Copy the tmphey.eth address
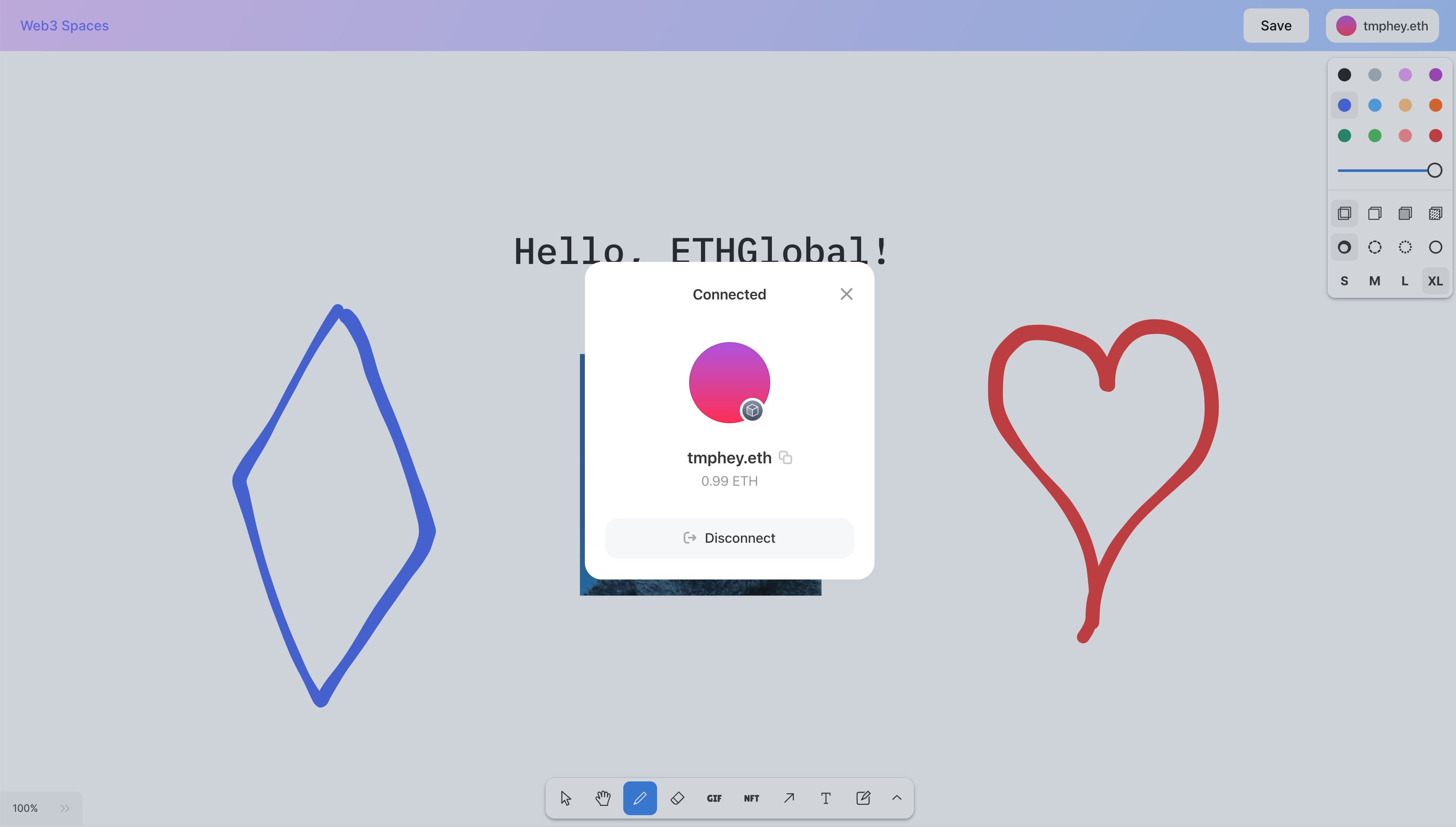Image resolution: width=1456 pixels, height=827 pixels. point(785,457)
